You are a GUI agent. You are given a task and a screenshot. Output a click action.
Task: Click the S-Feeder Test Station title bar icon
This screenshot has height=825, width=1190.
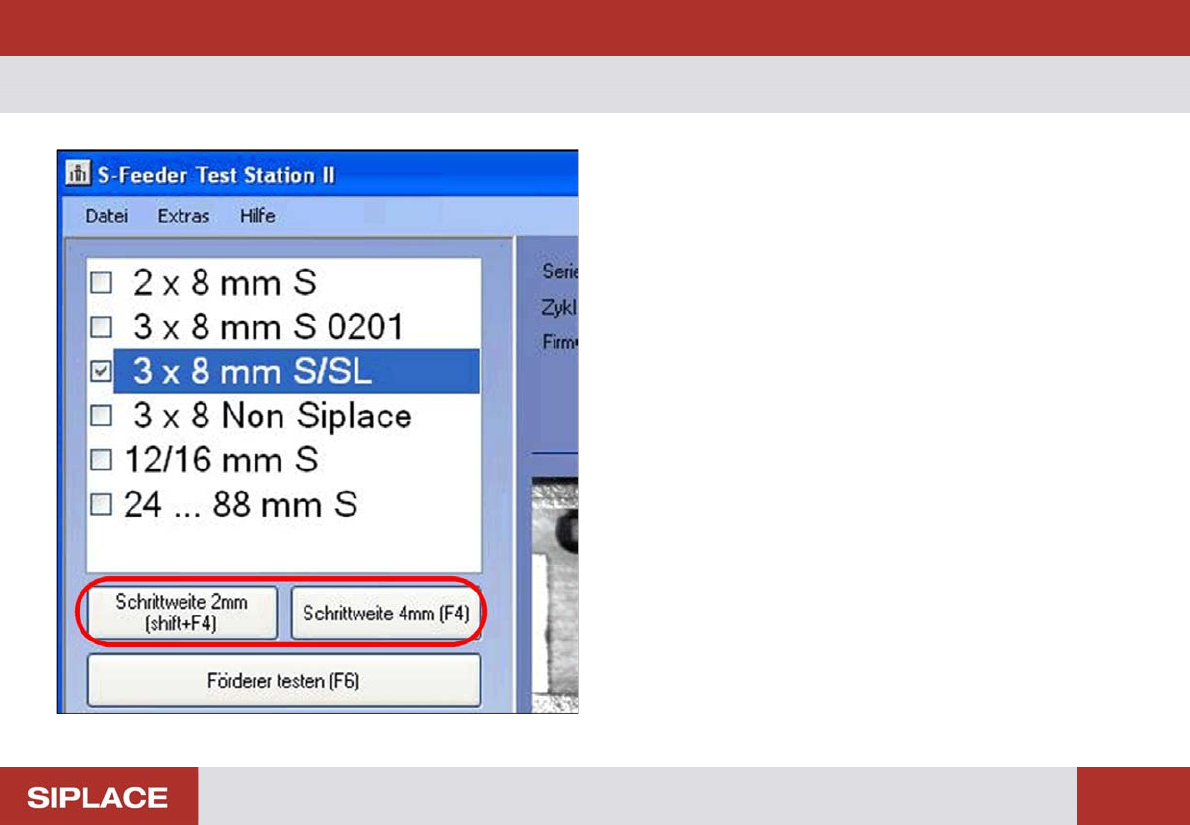point(76,175)
